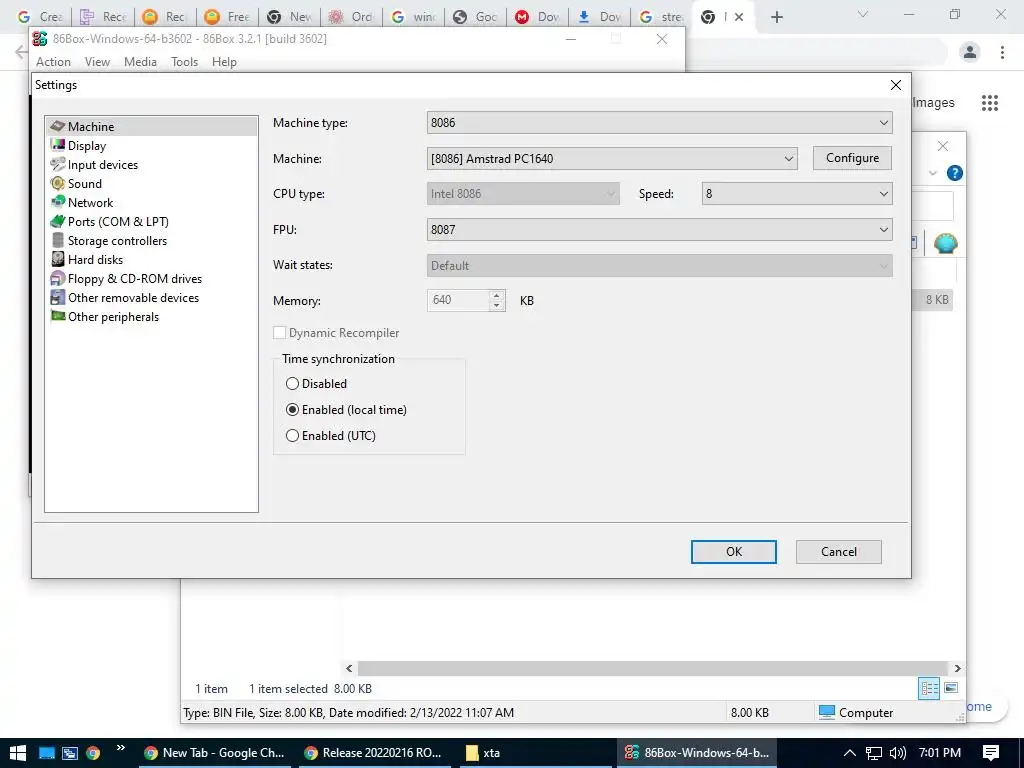Switch Explorer to details view icon
Image resolution: width=1024 pixels, height=768 pixels.
[929, 688]
